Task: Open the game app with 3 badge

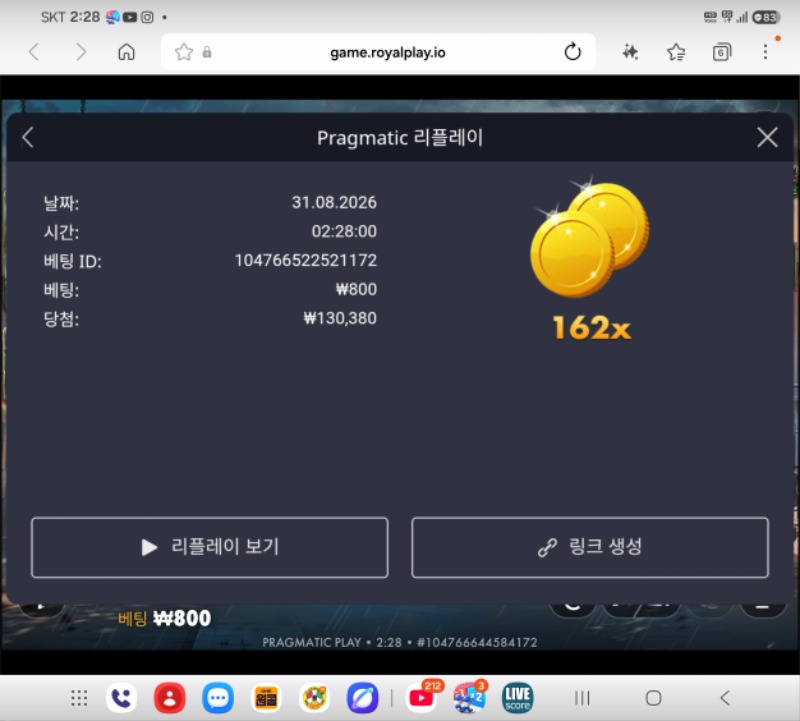Action: (x=469, y=698)
